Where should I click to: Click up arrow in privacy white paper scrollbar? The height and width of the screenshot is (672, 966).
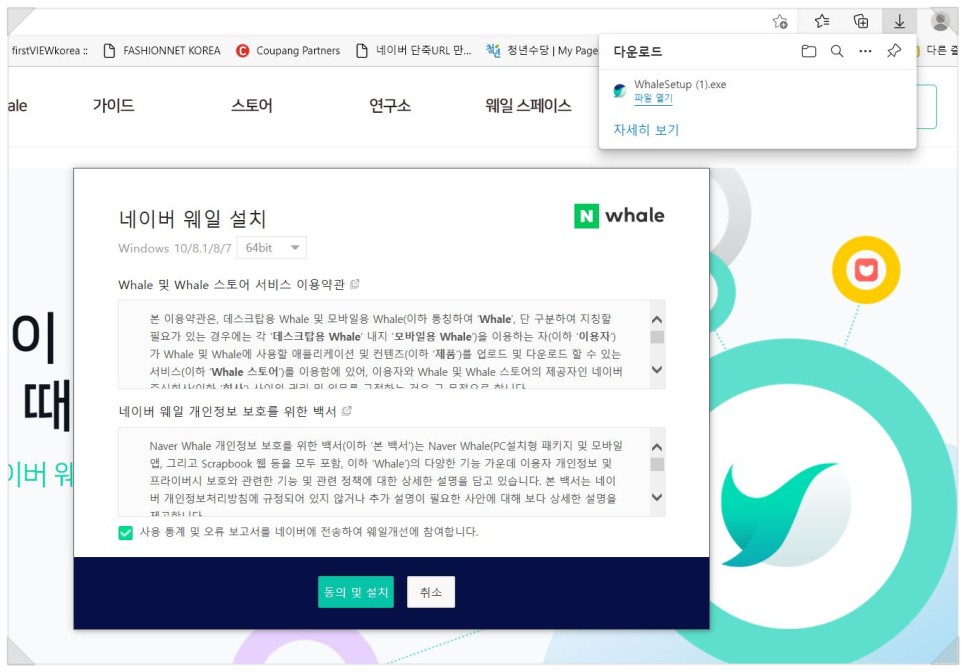click(657, 447)
